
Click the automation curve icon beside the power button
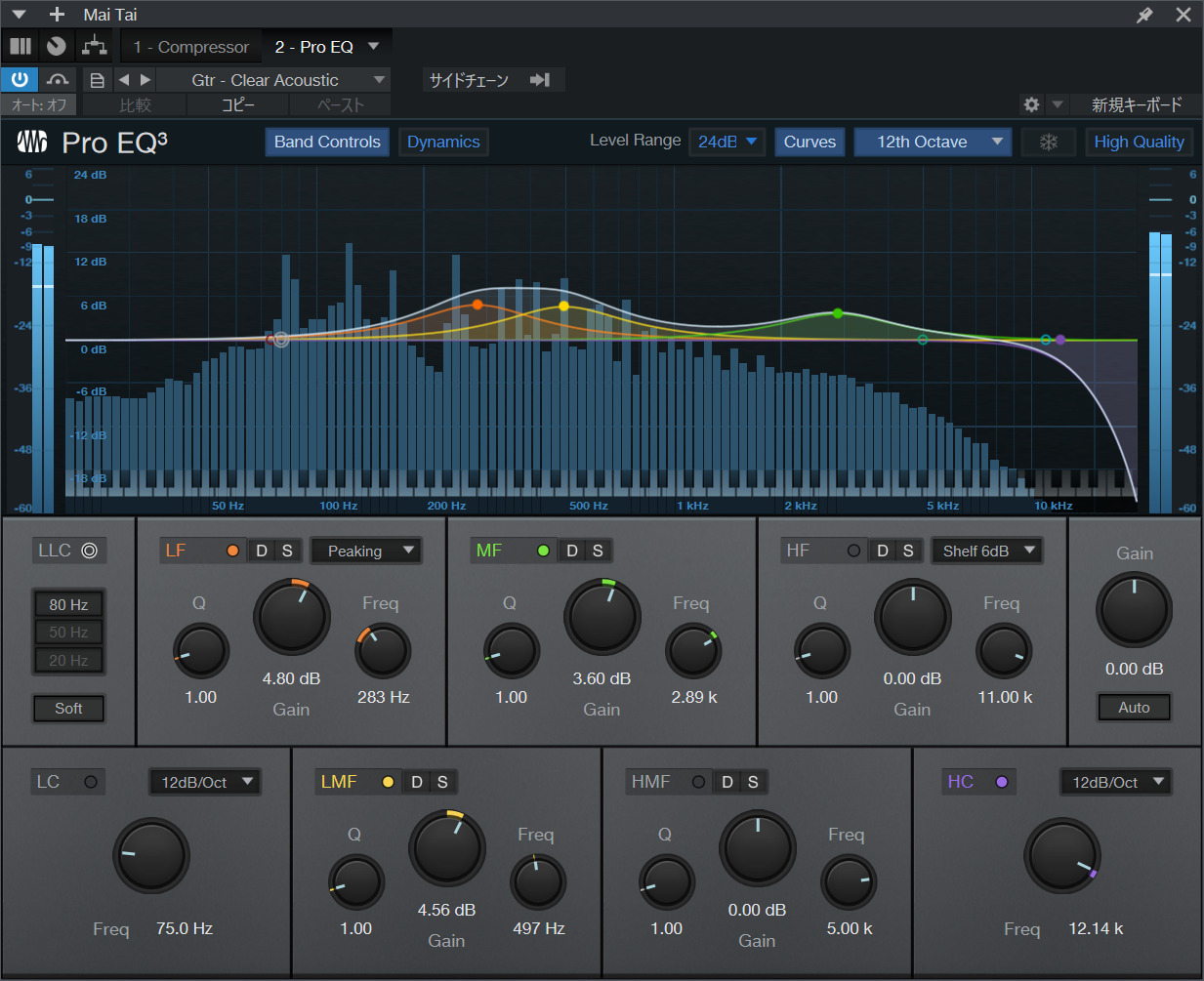pos(57,80)
